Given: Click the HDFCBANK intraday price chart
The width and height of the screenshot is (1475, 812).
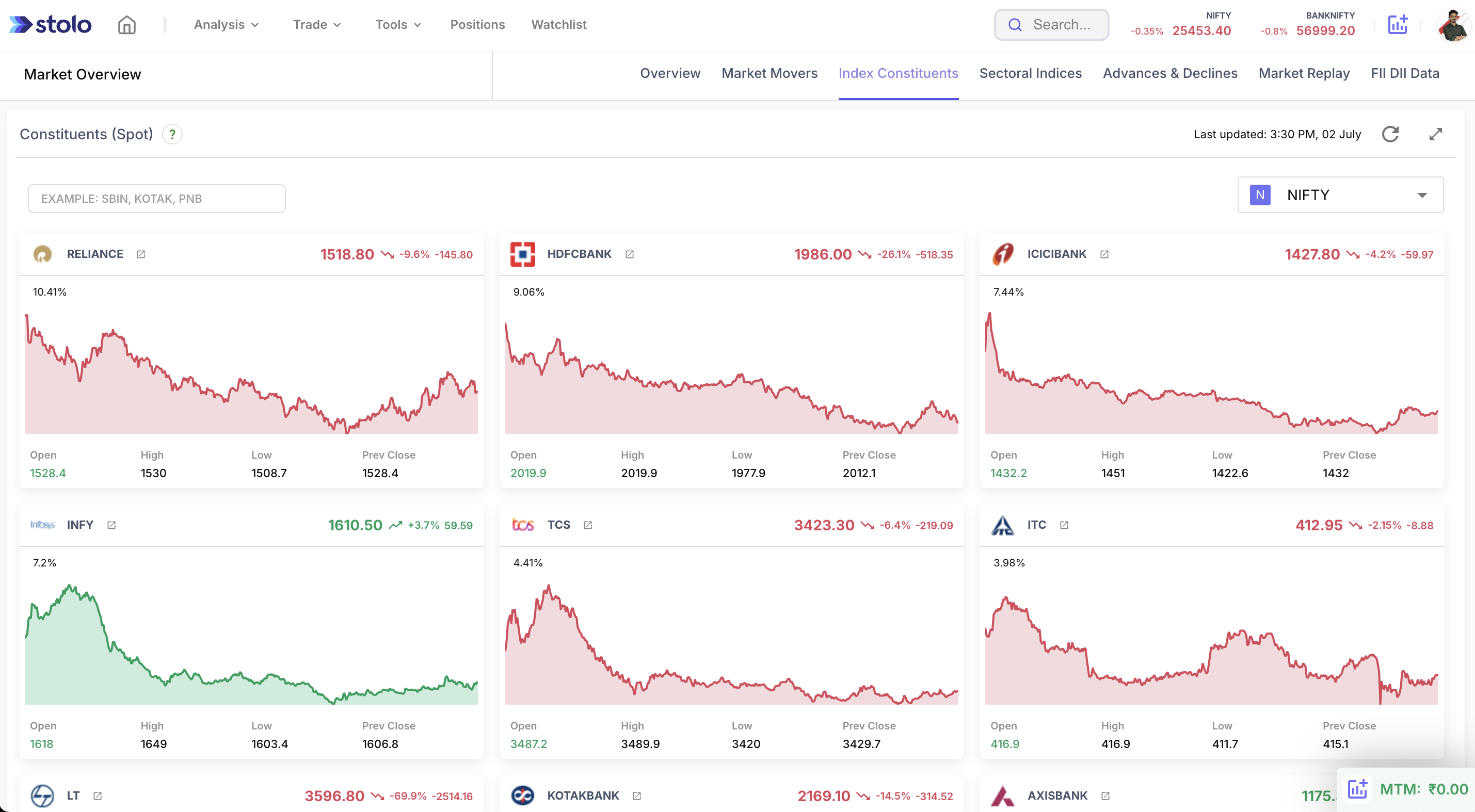Looking at the screenshot, I should (731, 378).
